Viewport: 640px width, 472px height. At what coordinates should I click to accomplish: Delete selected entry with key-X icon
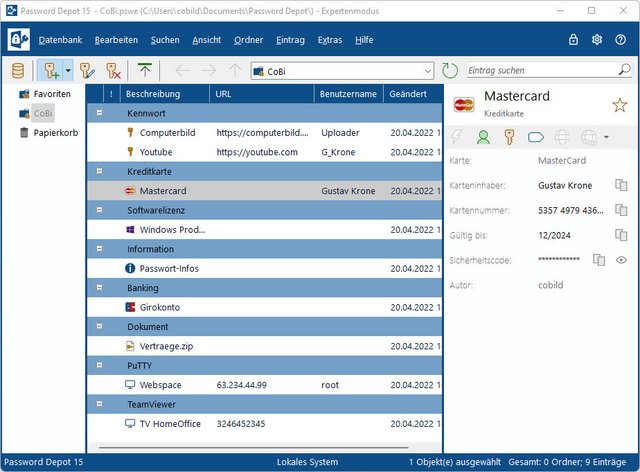[113, 71]
